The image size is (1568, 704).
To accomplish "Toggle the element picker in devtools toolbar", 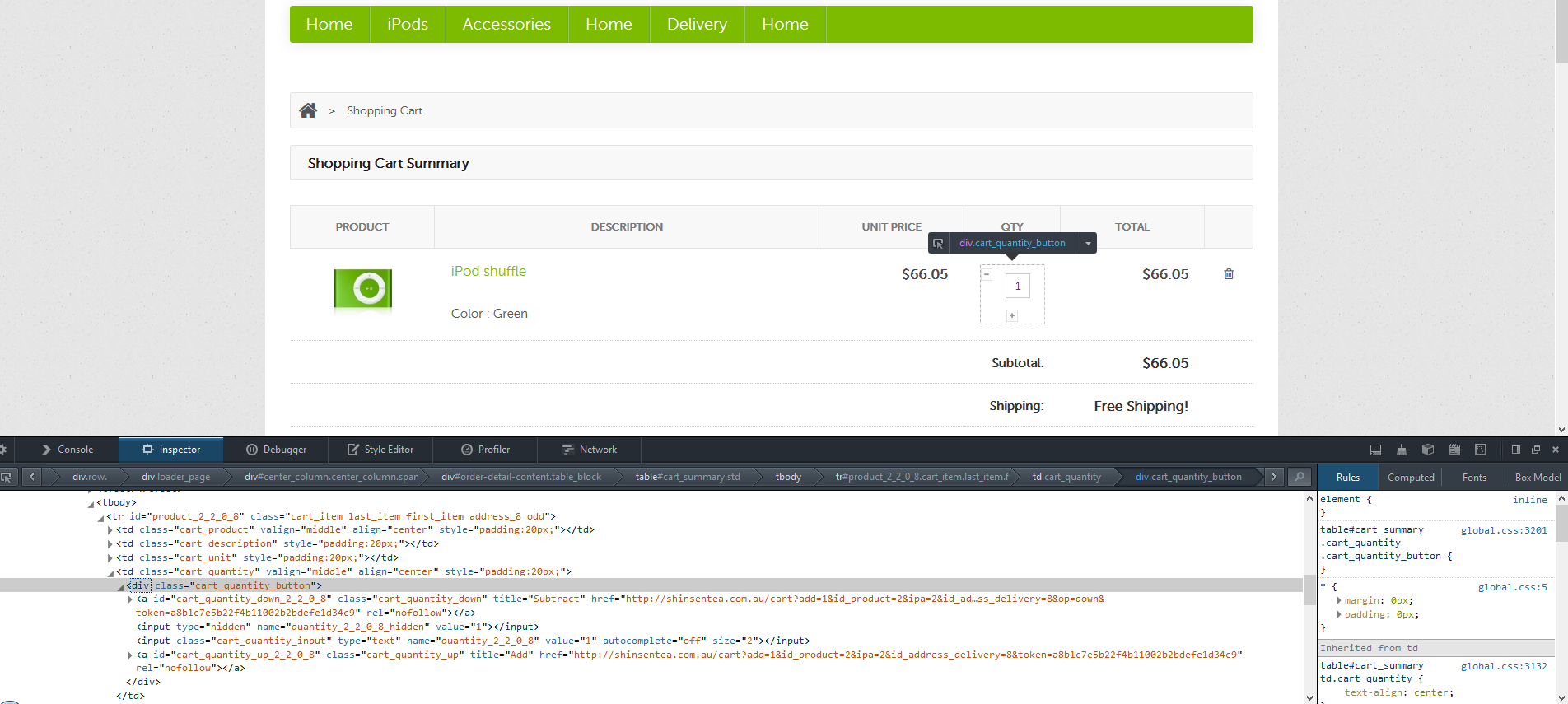I will pyautogui.click(x=7, y=477).
